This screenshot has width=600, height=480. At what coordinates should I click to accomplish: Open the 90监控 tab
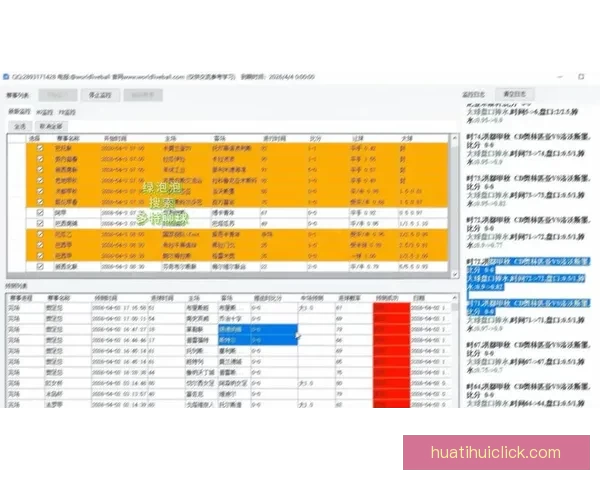(45, 113)
